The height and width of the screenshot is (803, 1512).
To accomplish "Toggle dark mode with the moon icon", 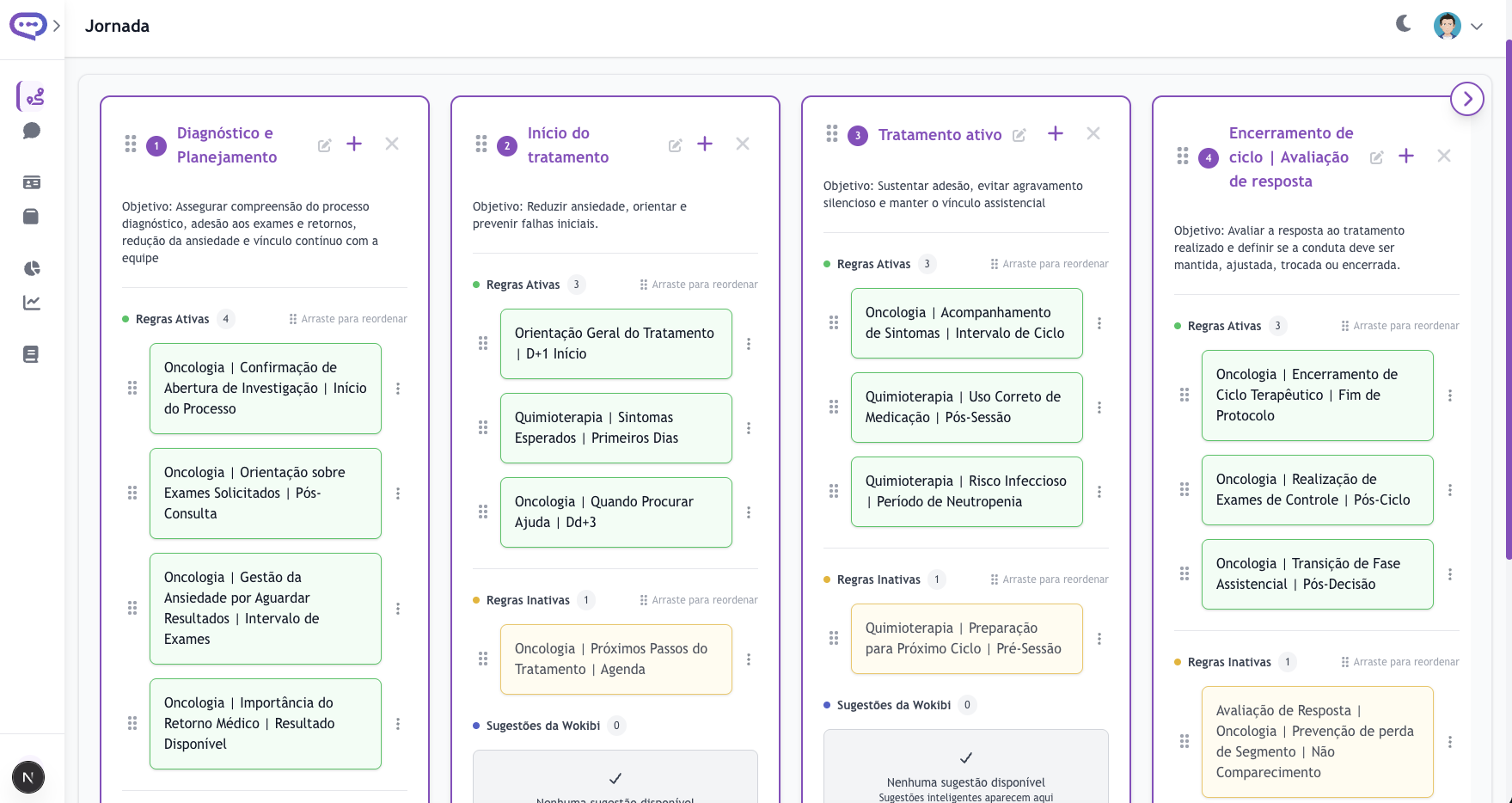I will (1403, 24).
